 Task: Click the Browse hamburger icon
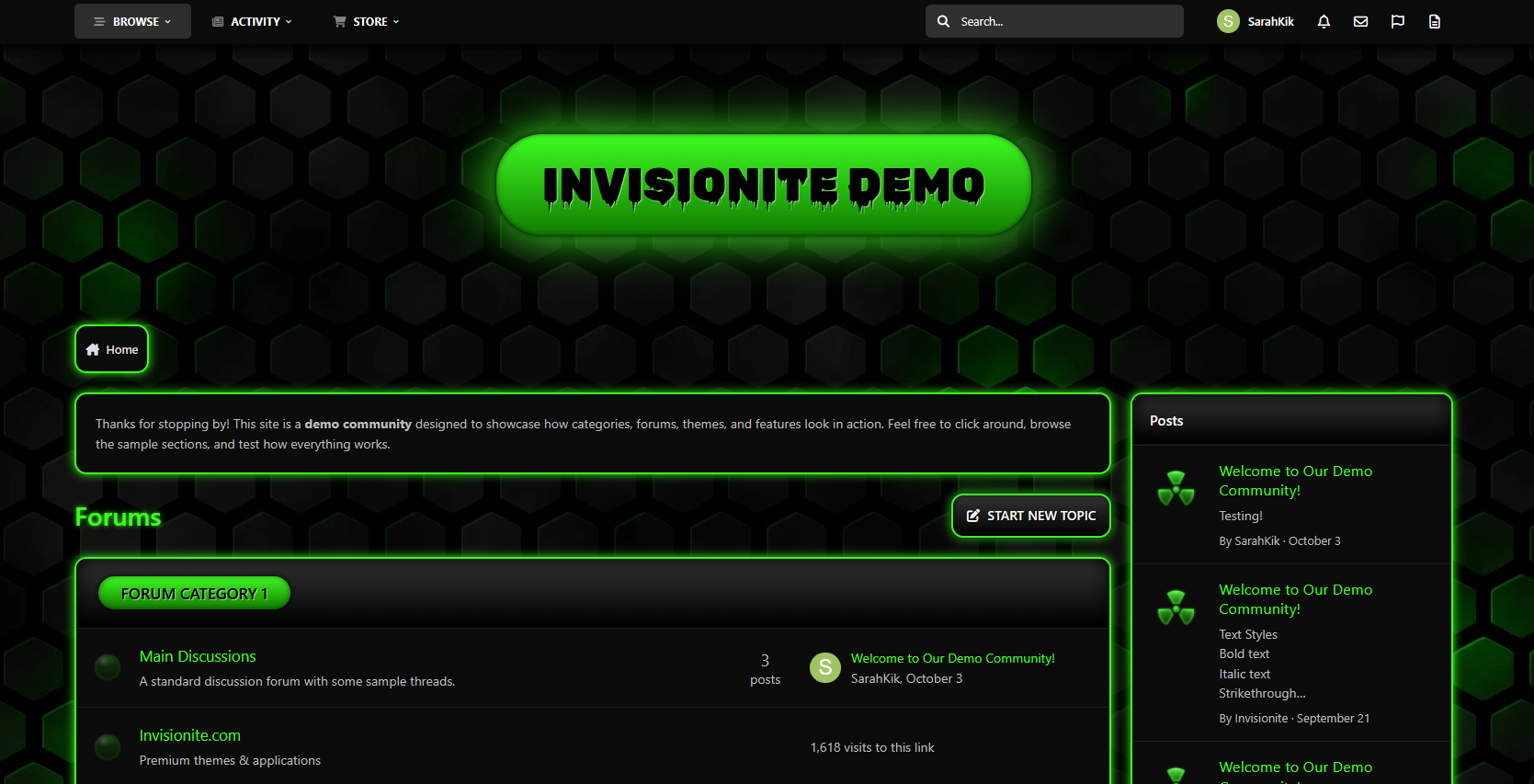coord(99,21)
